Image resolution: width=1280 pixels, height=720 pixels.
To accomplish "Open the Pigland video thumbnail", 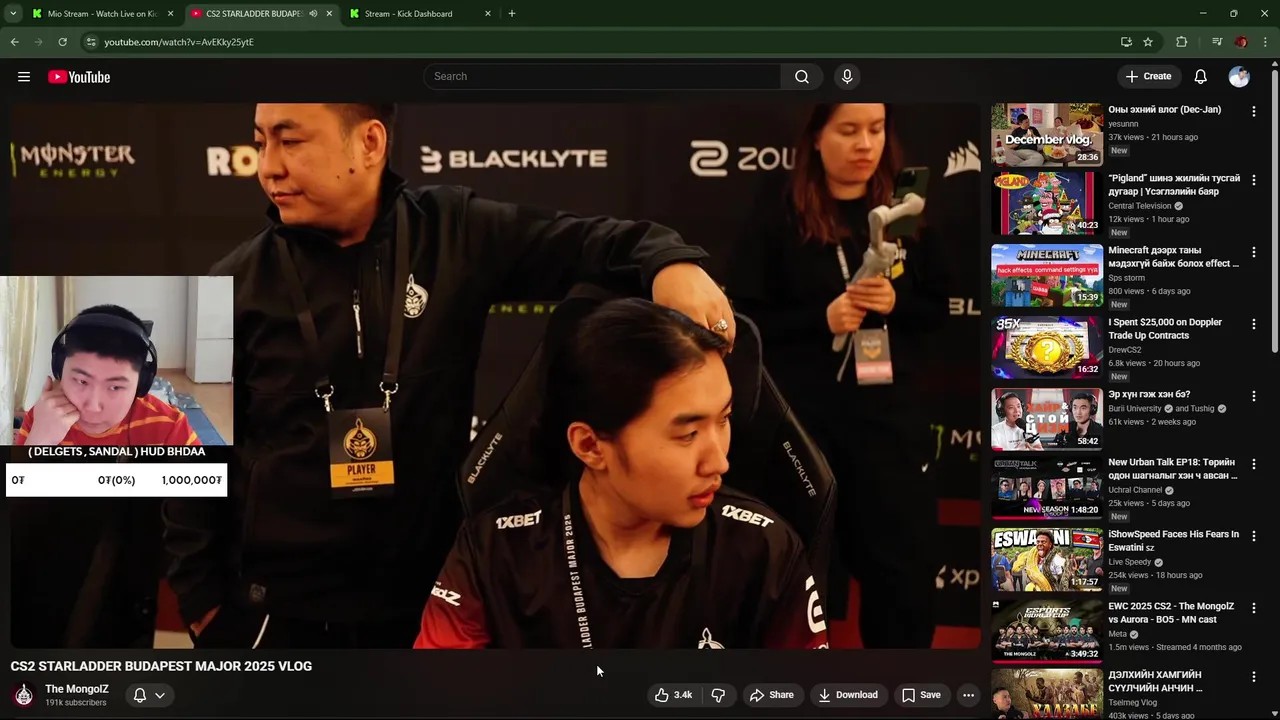I will point(1047,203).
